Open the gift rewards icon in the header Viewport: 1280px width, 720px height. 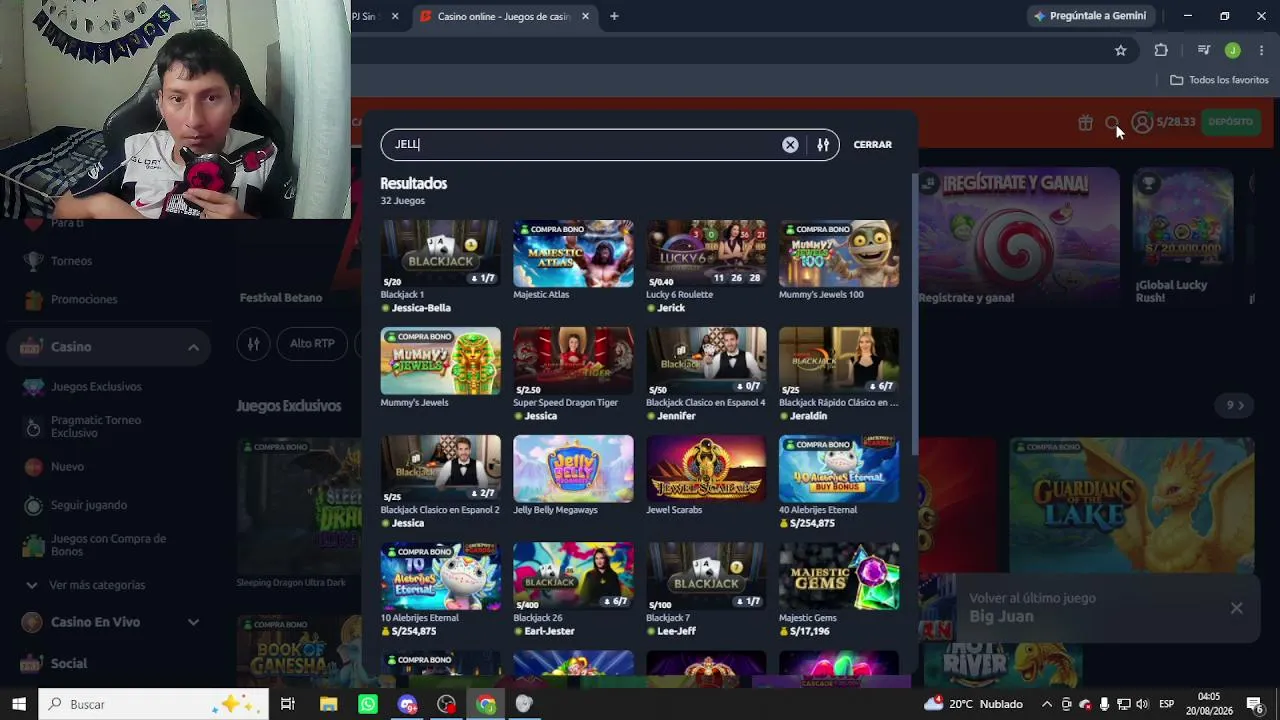coord(1085,122)
